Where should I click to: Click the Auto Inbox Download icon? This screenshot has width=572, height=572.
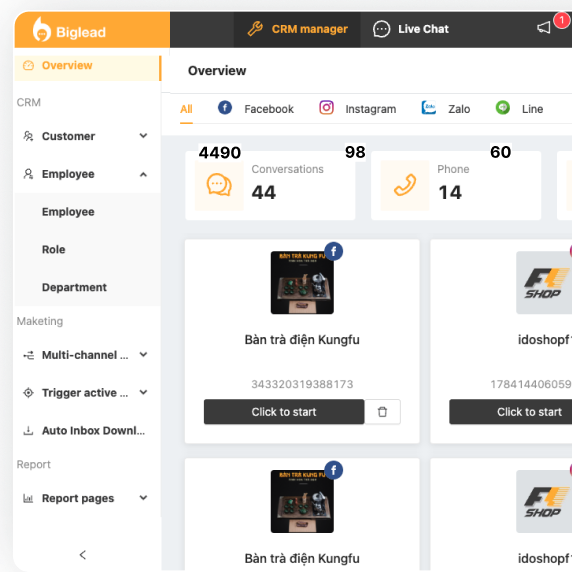pos(28,431)
